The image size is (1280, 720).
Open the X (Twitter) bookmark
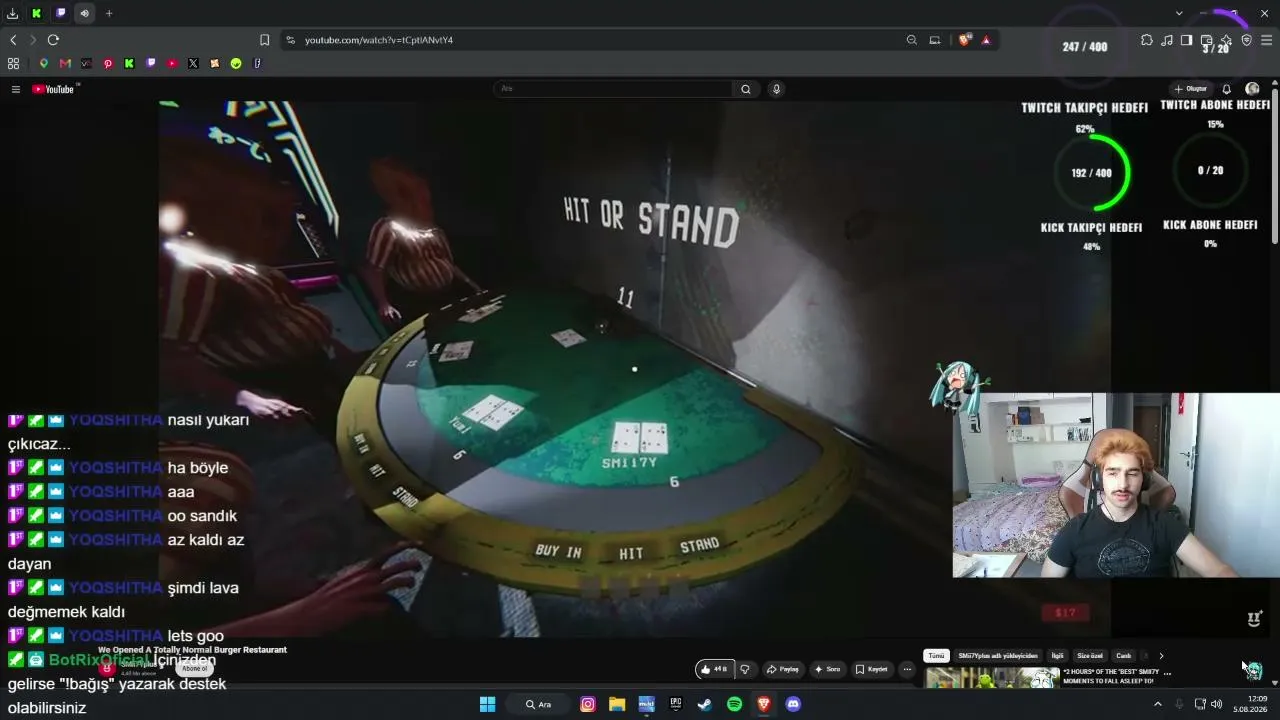coord(193,63)
